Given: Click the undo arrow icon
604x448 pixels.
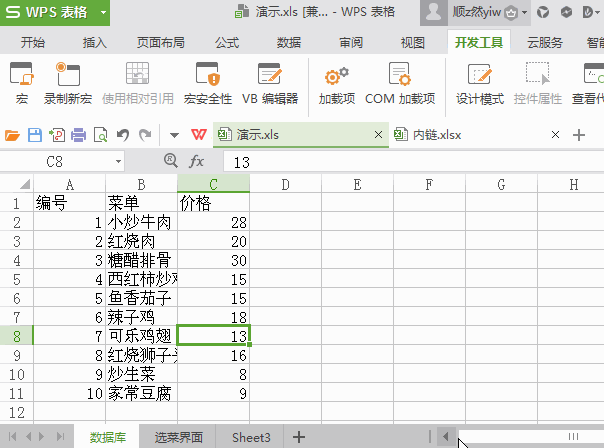Looking at the screenshot, I should 123,135.
